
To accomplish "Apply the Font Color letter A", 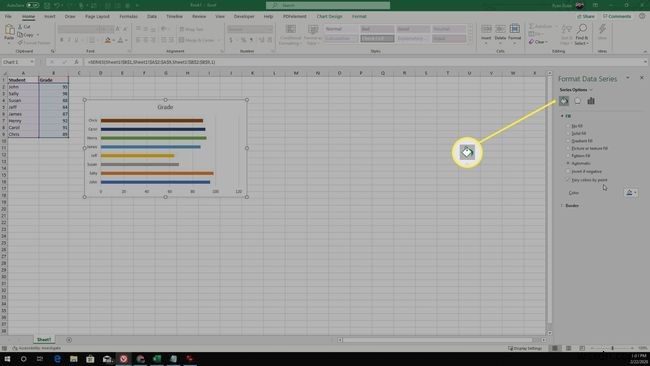I will pos(121,40).
